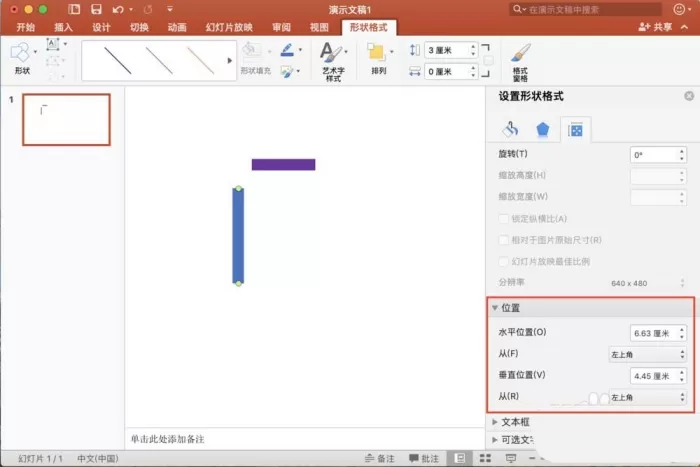Image resolution: width=700 pixels, height=467 pixels.
Task: Switch to the 审阅 tab
Action: 281,27
